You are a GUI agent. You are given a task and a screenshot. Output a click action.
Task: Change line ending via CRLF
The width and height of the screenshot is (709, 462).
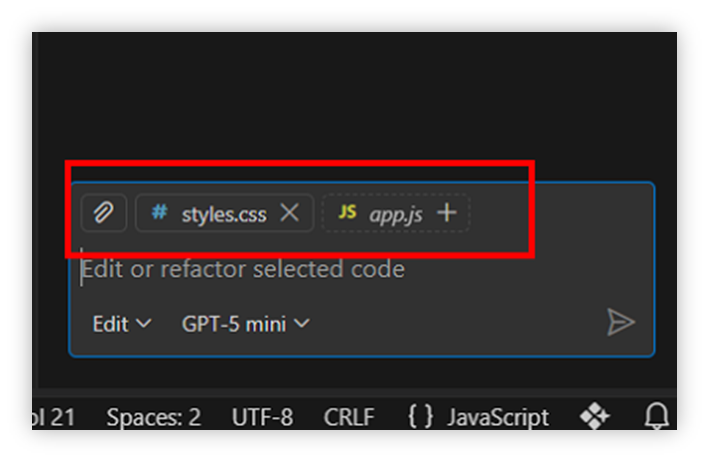coord(350,417)
